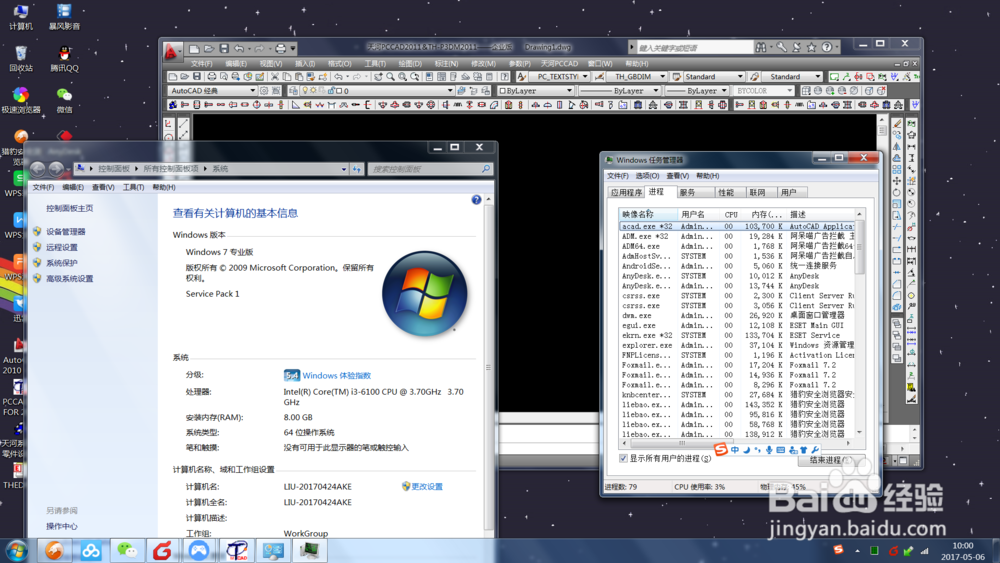Select explorer.exe process row
Screen dimensions: 1000x563
click(737, 345)
